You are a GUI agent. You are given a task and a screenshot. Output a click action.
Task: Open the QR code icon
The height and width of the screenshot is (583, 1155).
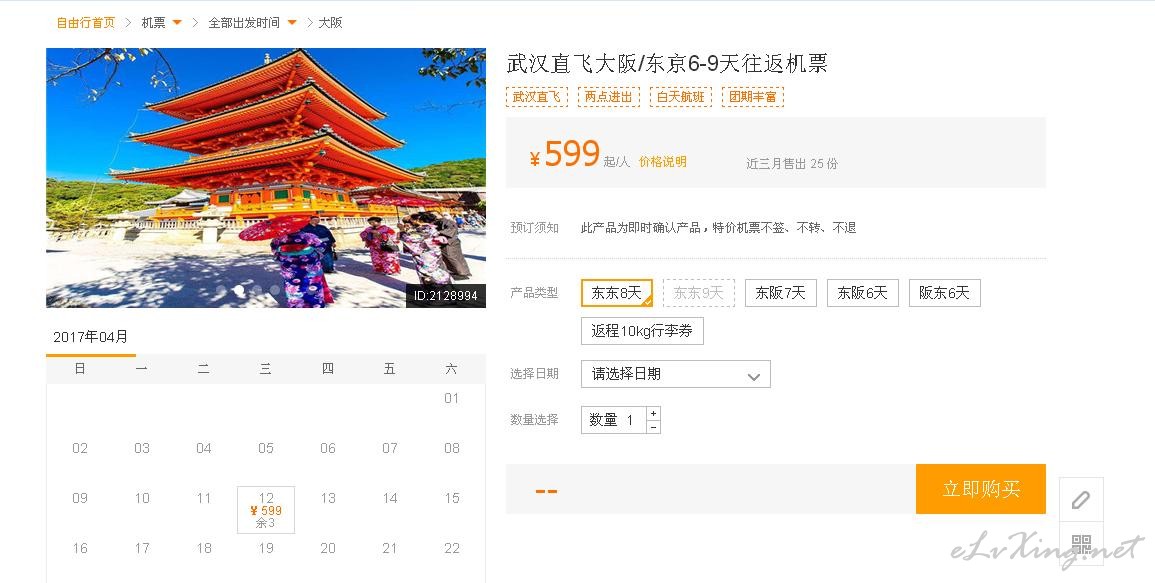click(1081, 544)
